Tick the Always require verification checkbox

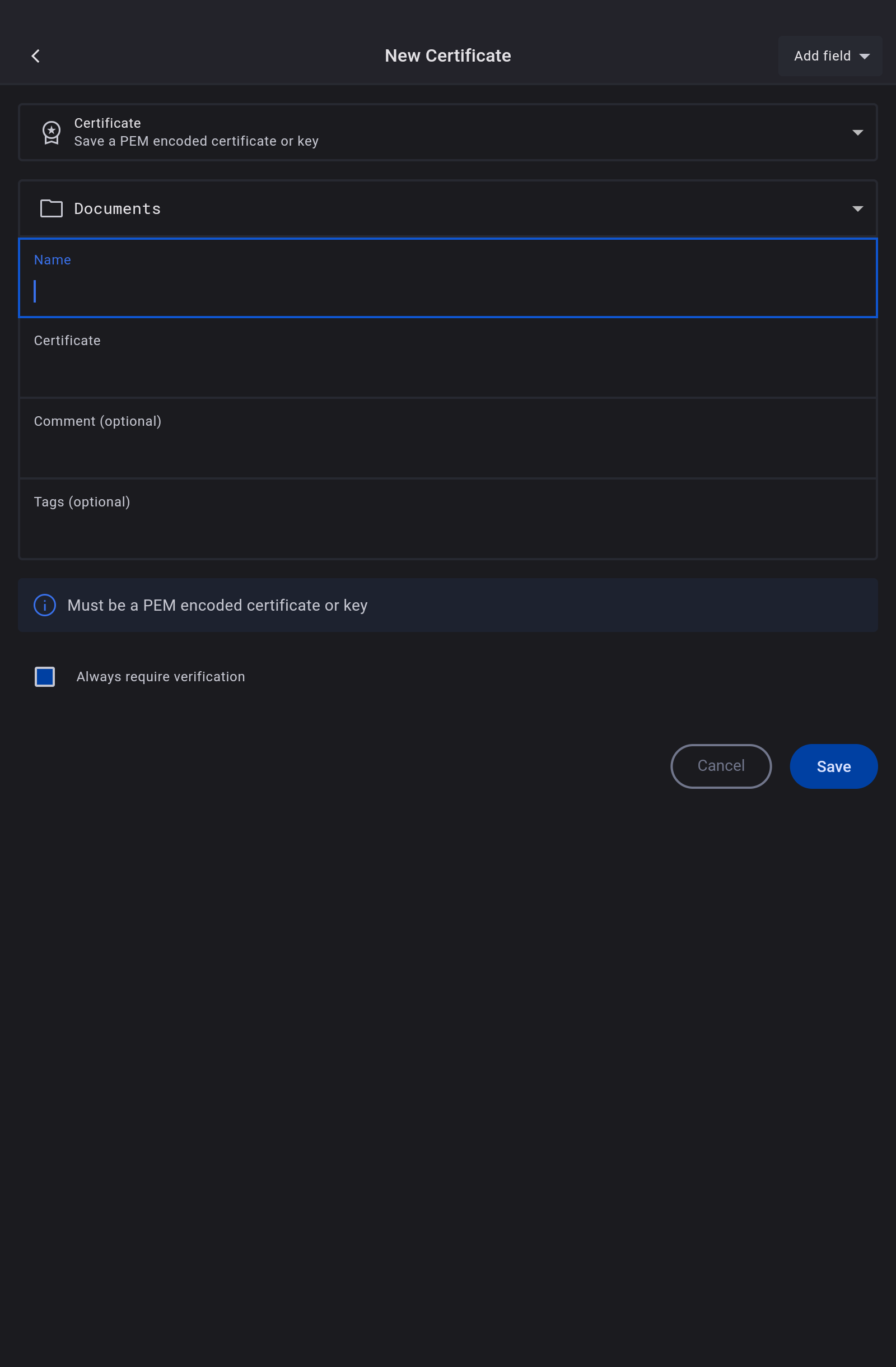[45, 677]
